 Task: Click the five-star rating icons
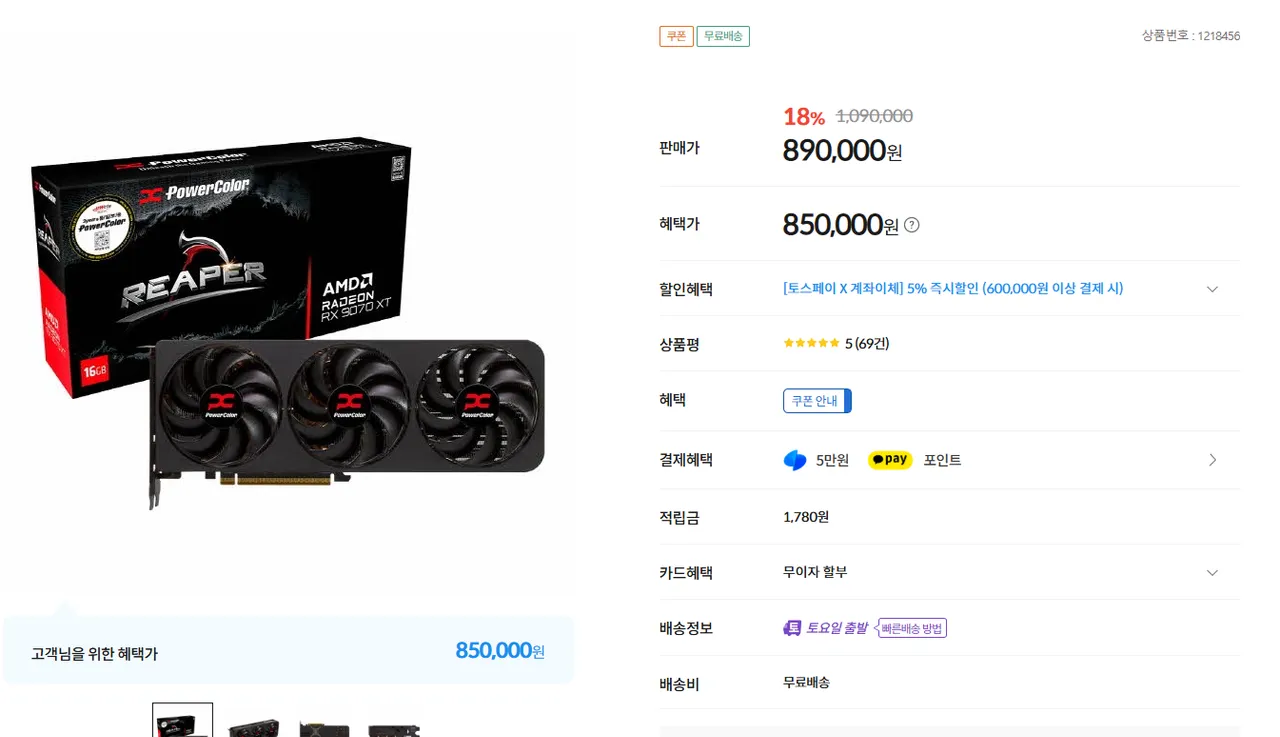pyautogui.click(x=811, y=343)
